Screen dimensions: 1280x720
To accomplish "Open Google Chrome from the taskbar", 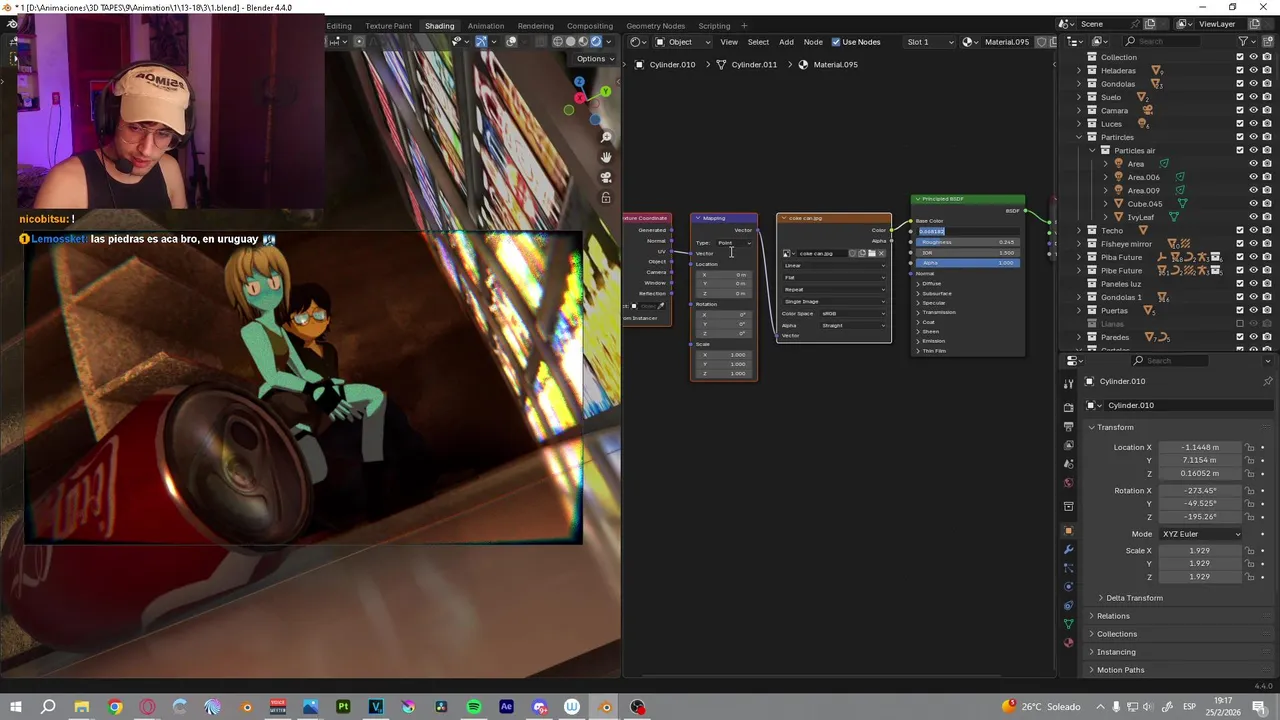I will 115,707.
